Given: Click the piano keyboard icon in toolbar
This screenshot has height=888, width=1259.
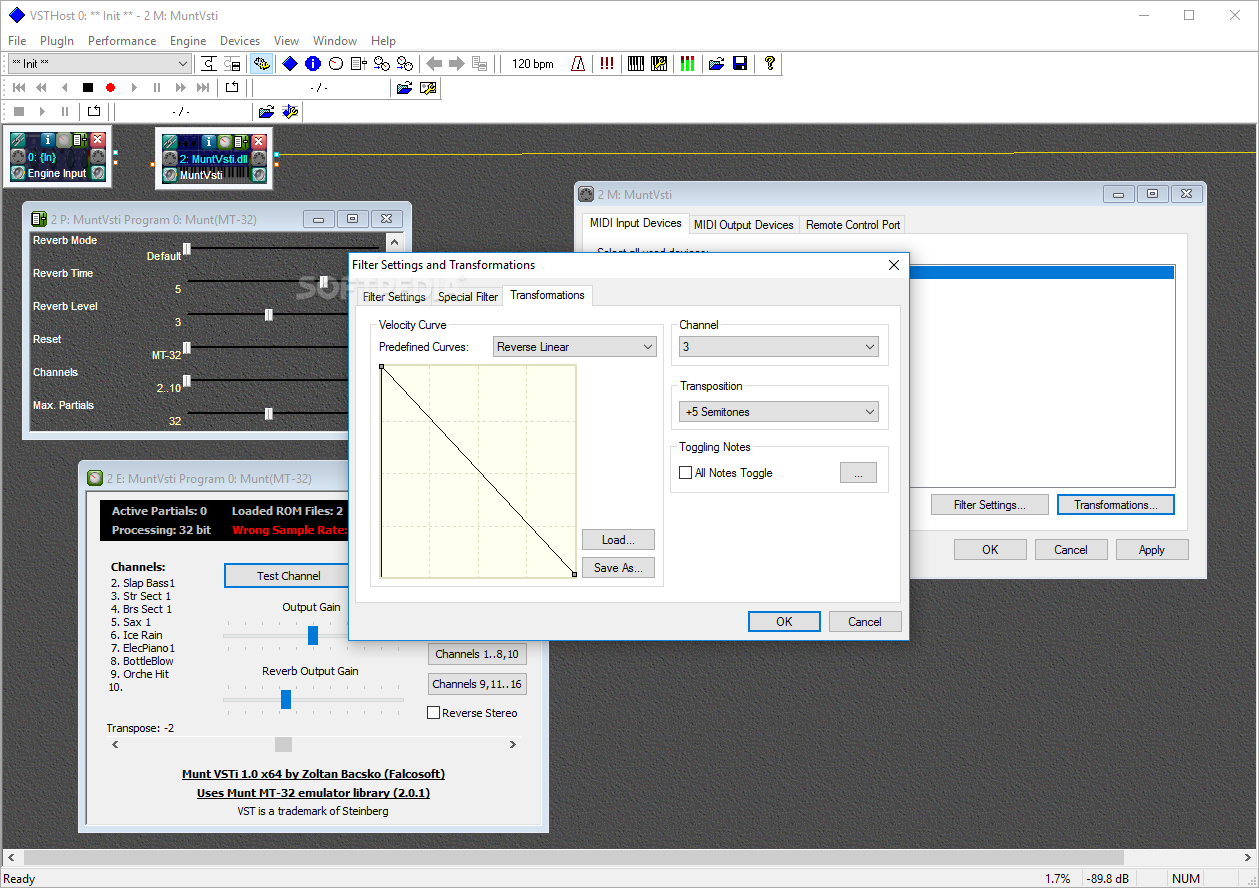Looking at the screenshot, I should 636,63.
